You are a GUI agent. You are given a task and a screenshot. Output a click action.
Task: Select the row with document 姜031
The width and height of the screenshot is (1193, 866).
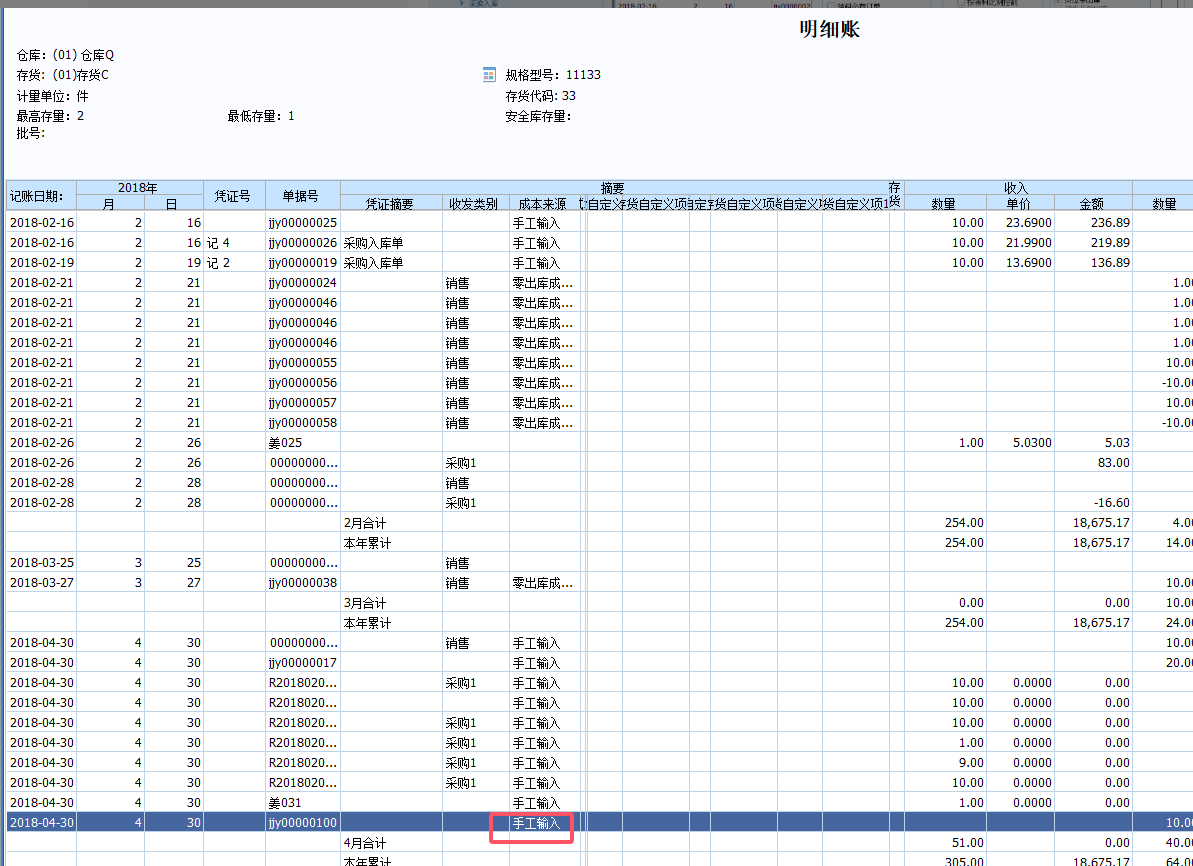pyautogui.click(x=287, y=802)
